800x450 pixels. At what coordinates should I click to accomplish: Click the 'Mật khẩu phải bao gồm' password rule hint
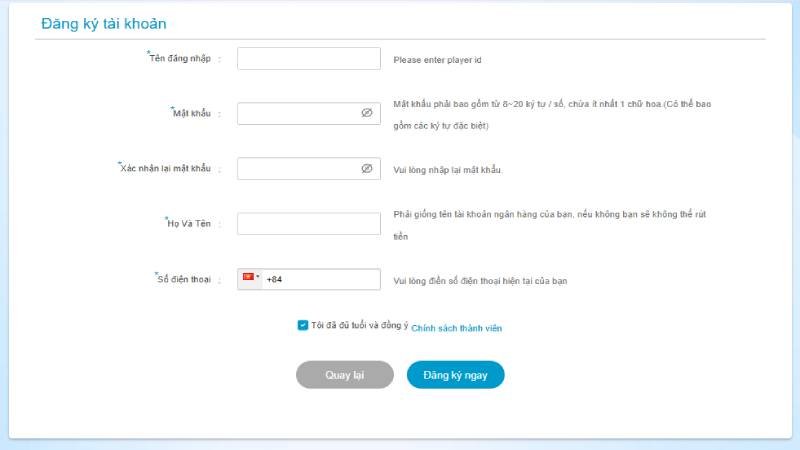(552, 114)
